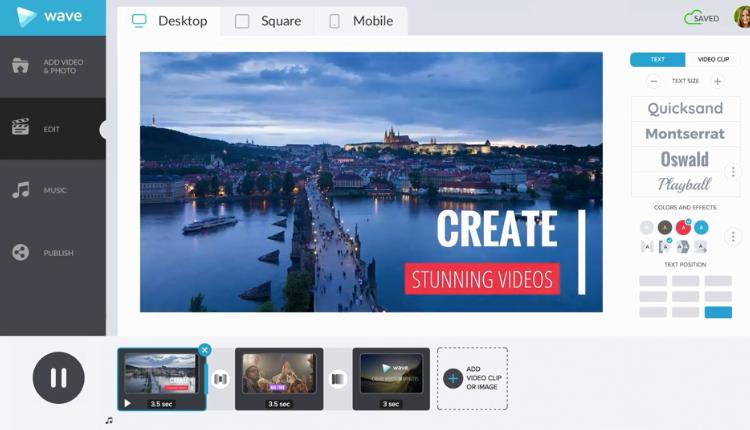The height and width of the screenshot is (430, 750).
Task: Remove the first clip with X button
Action: [204, 350]
